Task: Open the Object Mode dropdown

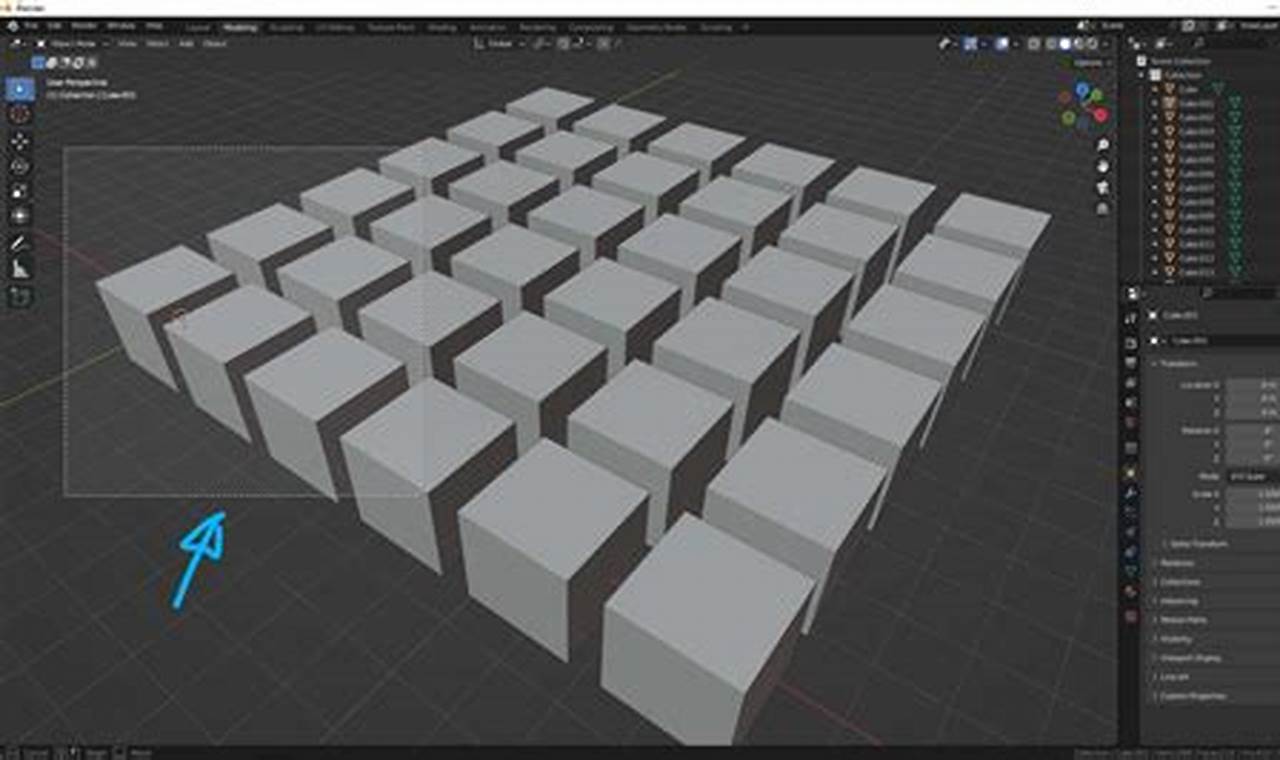Action: pos(71,44)
